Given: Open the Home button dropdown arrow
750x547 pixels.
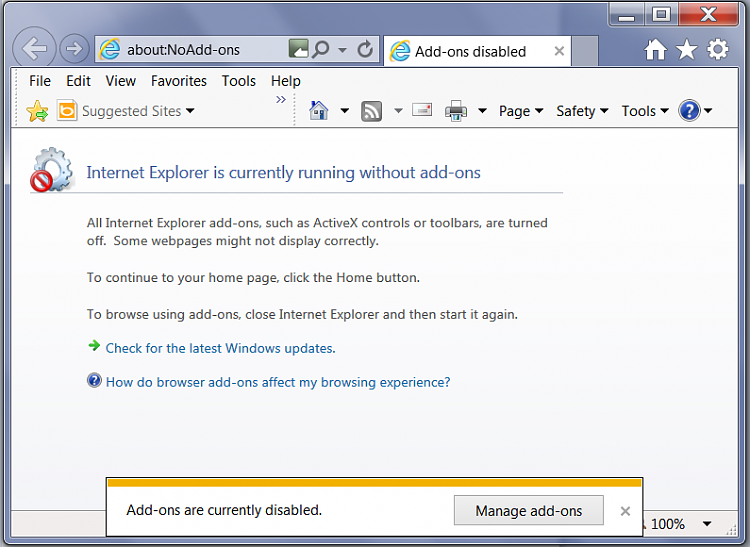Looking at the screenshot, I should 344,111.
